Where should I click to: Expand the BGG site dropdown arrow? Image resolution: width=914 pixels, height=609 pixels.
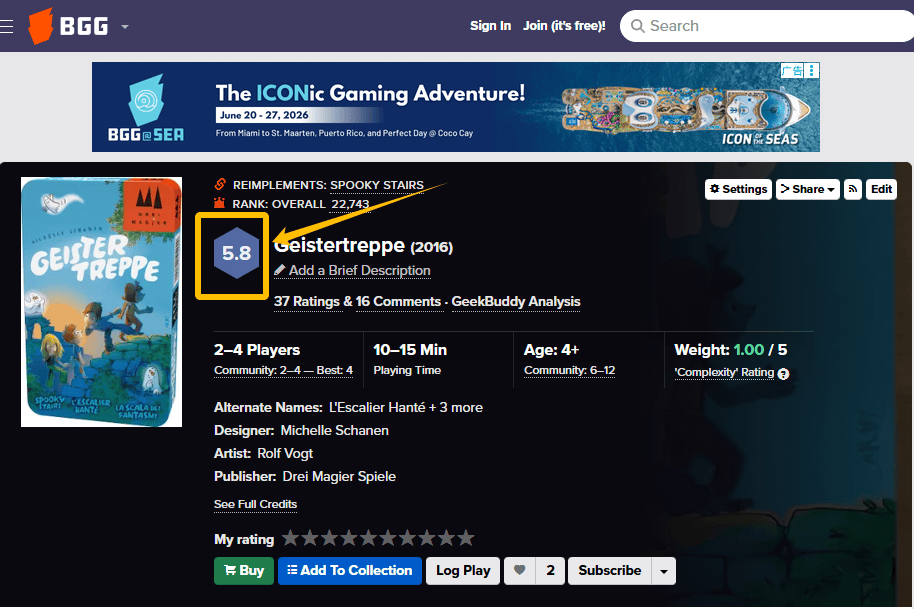(125, 26)
